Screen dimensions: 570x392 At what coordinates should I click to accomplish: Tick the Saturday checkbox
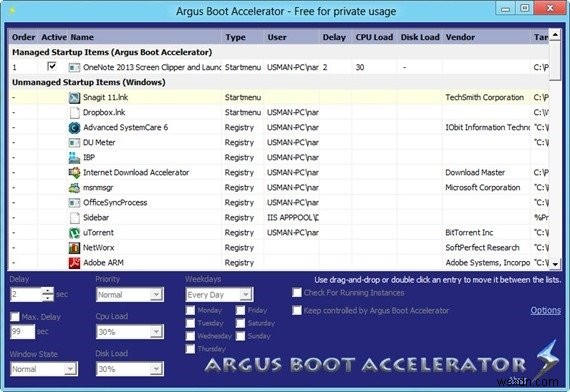coord(240,323)
